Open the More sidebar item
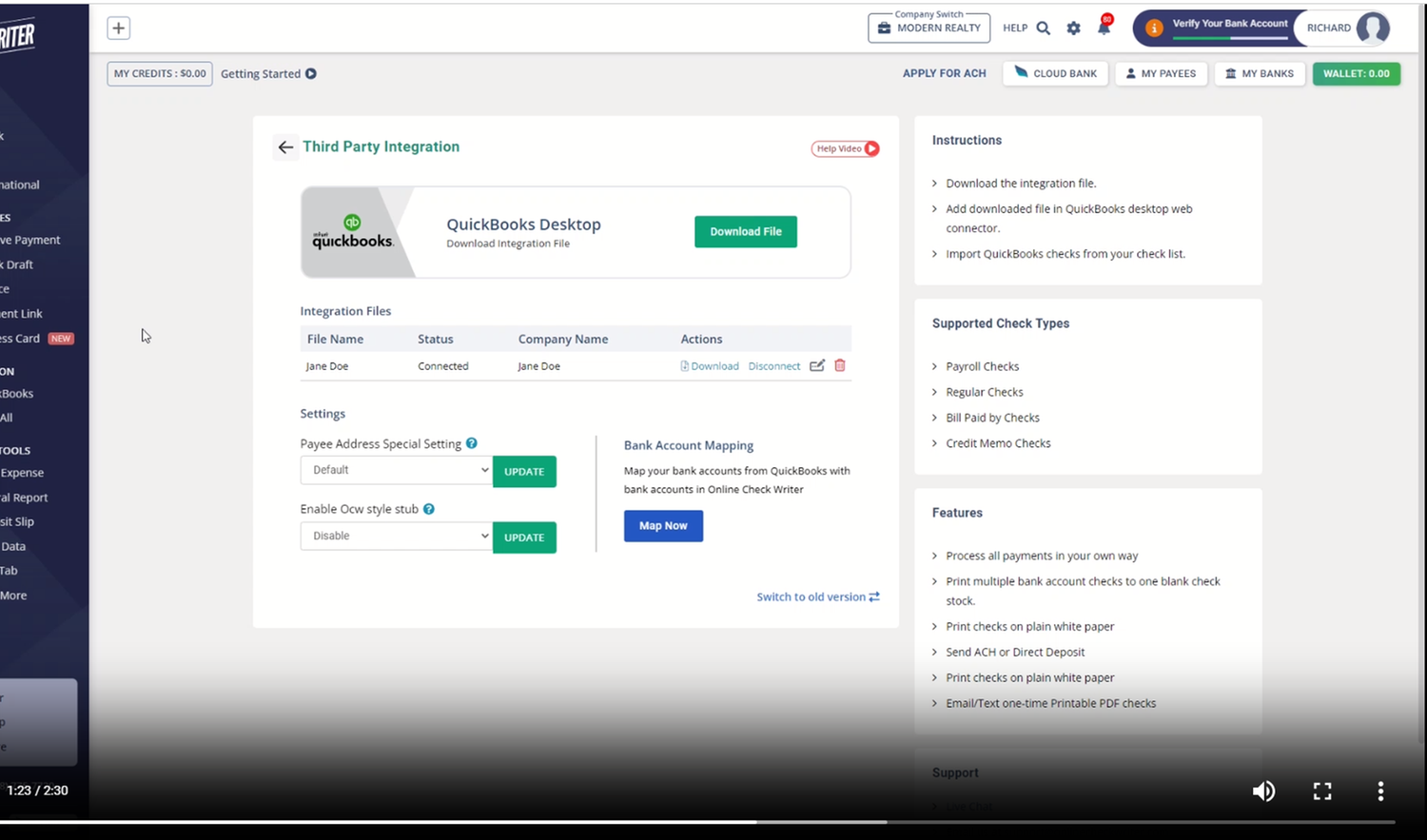The width and height of the screenshot is (1427, 840). (x=14, y=596)
